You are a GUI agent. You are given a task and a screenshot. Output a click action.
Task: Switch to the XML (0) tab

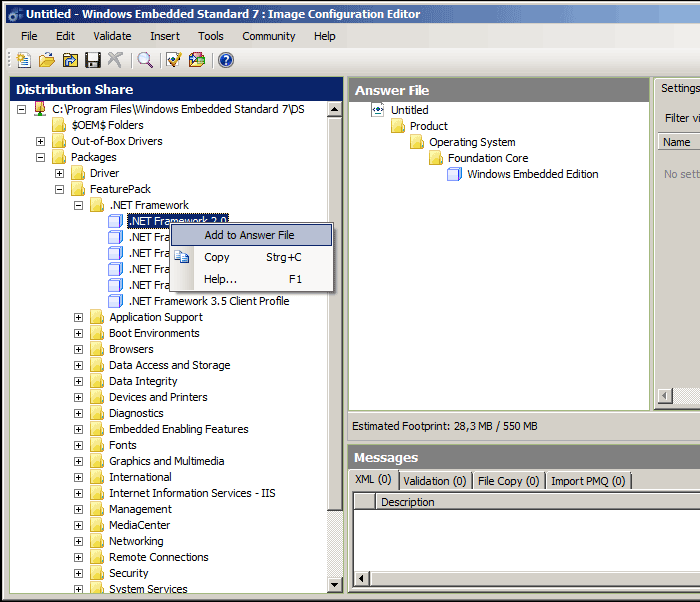[373, 480]
